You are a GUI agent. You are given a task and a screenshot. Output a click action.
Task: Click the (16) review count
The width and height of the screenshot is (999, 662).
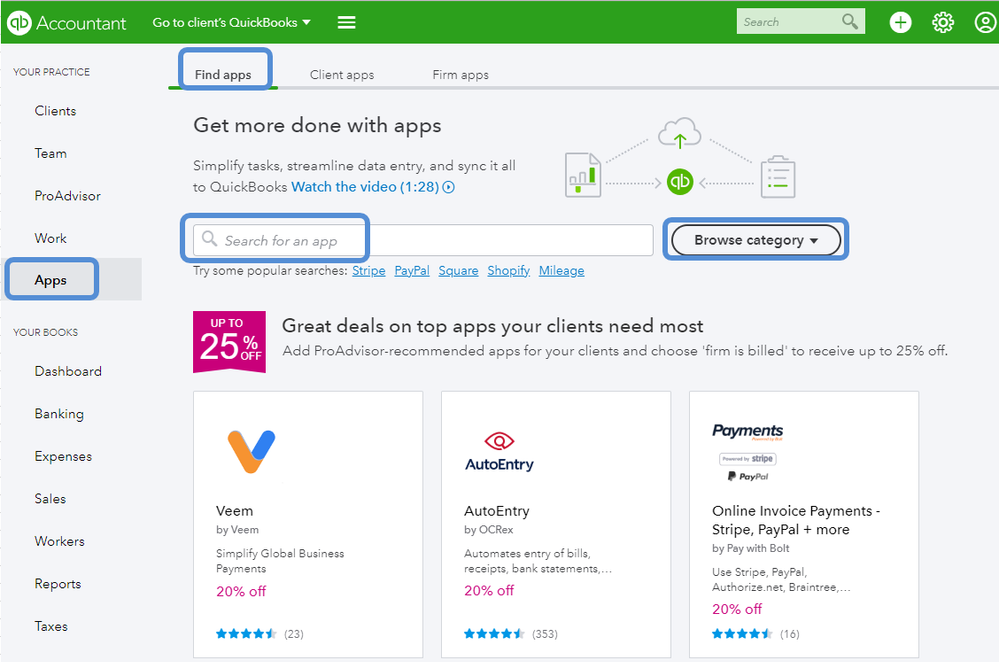pyautogui.click(x=789, y=634)
